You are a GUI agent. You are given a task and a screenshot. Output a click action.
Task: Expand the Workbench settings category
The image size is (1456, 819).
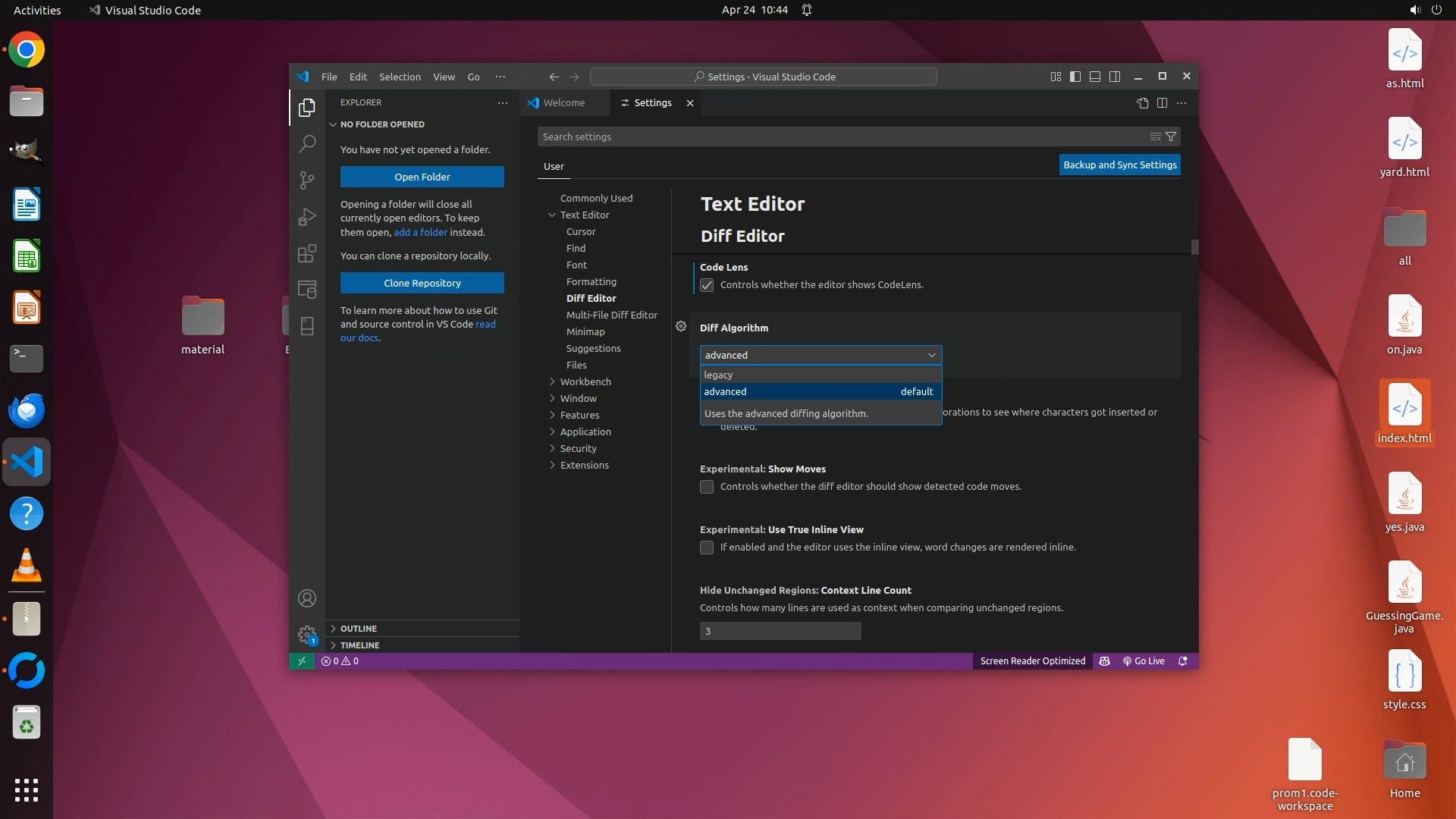tap(585, 381)
